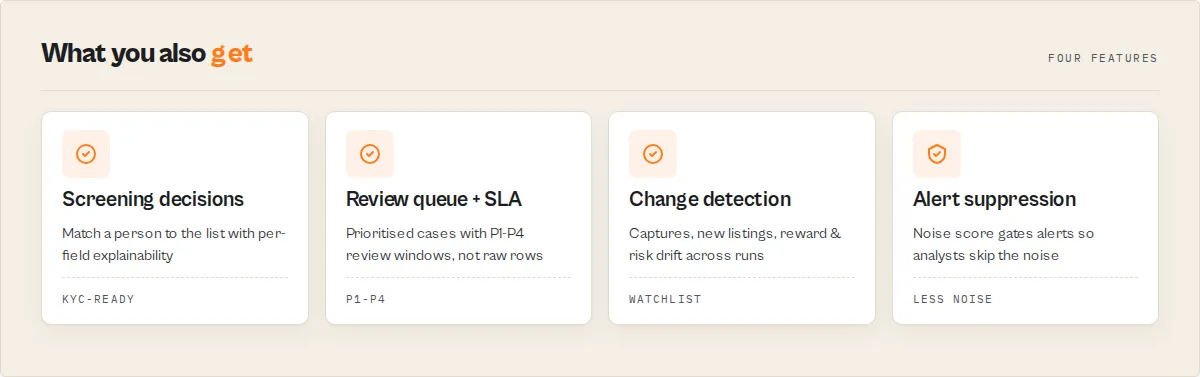Open the Screening decisions card title
Viewport: 1200px width, 377px height.
point(153,199)
